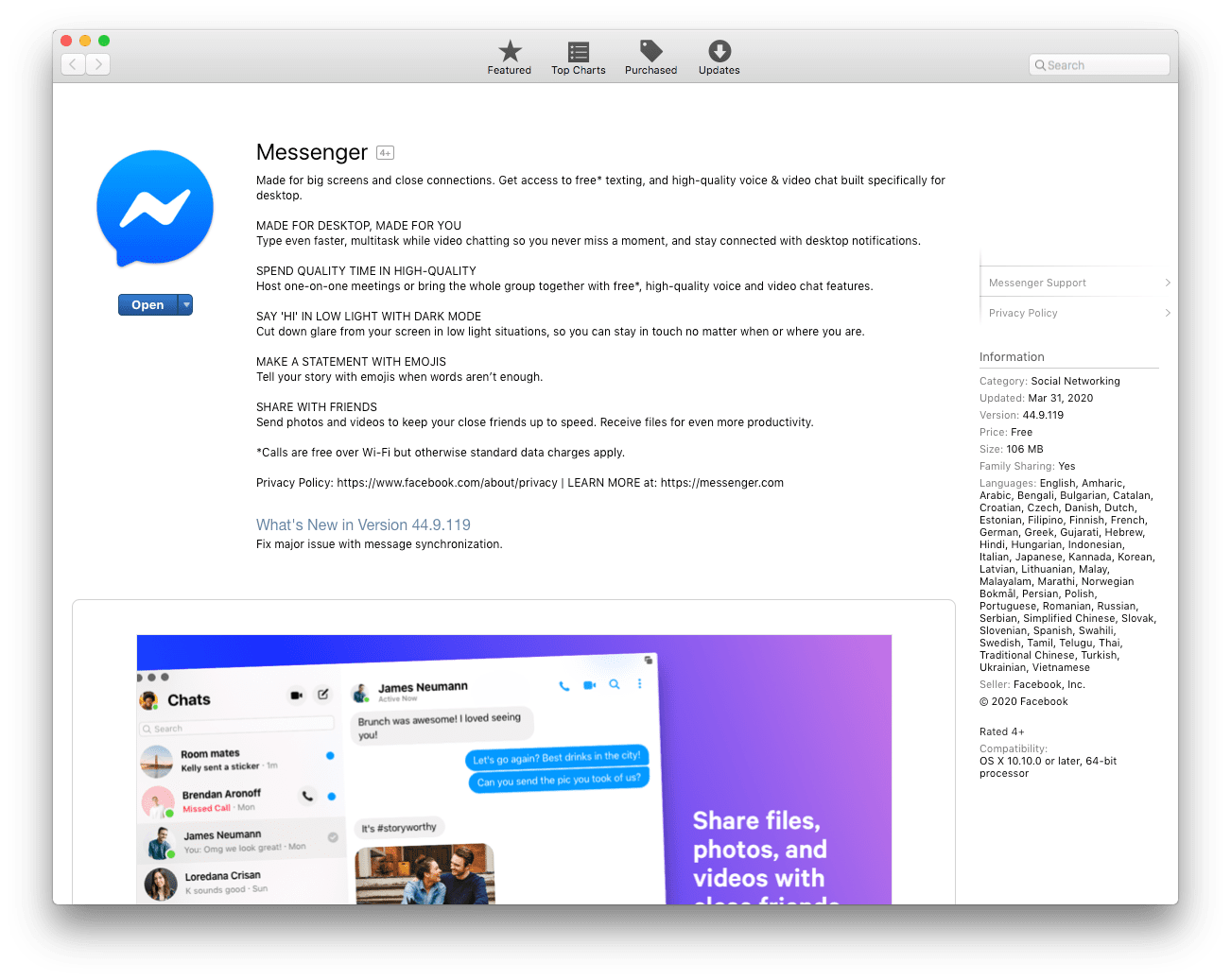The width and height of the screenshot is (1231, 980).
Task: Click the Updated Mar 31, 2020 row
Action: [1036, 398]
